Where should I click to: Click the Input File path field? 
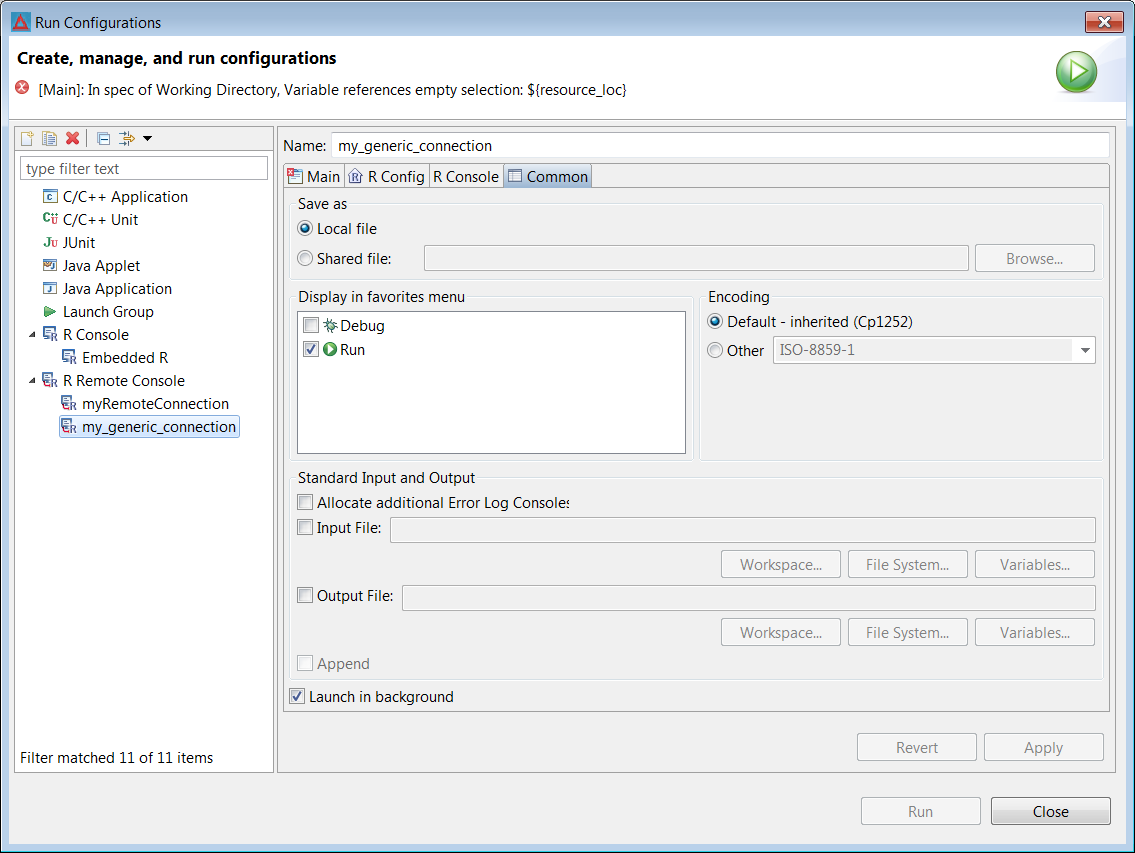(743, 529)
